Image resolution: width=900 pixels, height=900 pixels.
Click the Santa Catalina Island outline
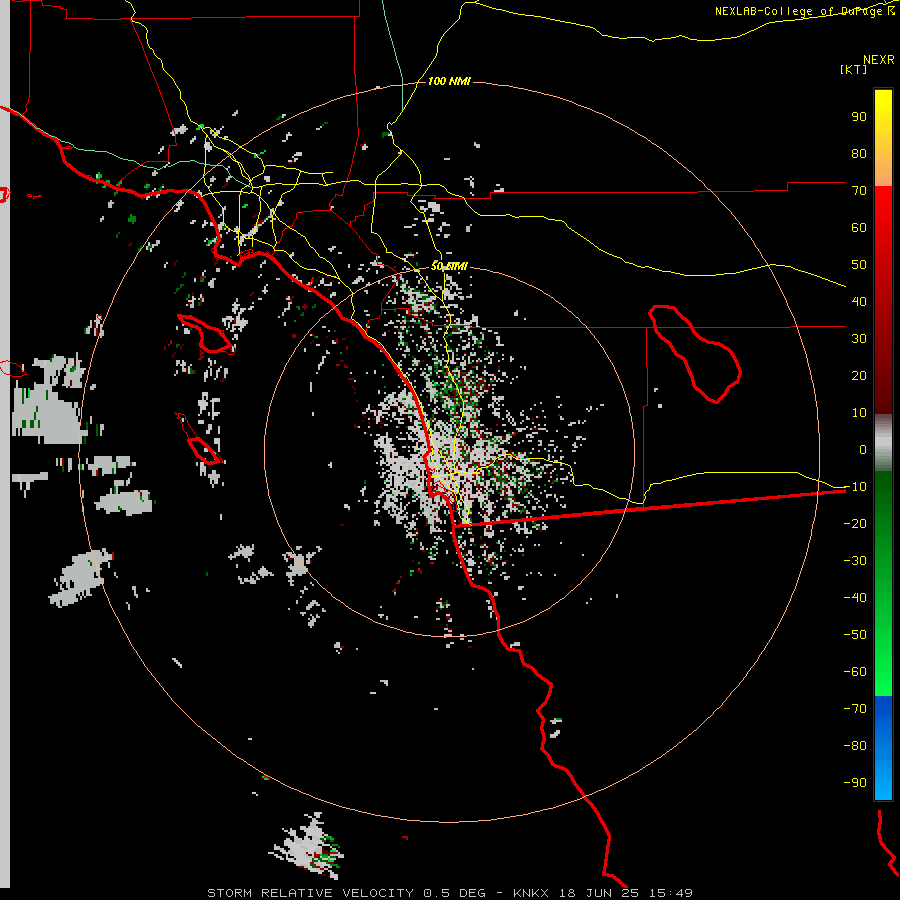tap(205, 333)
